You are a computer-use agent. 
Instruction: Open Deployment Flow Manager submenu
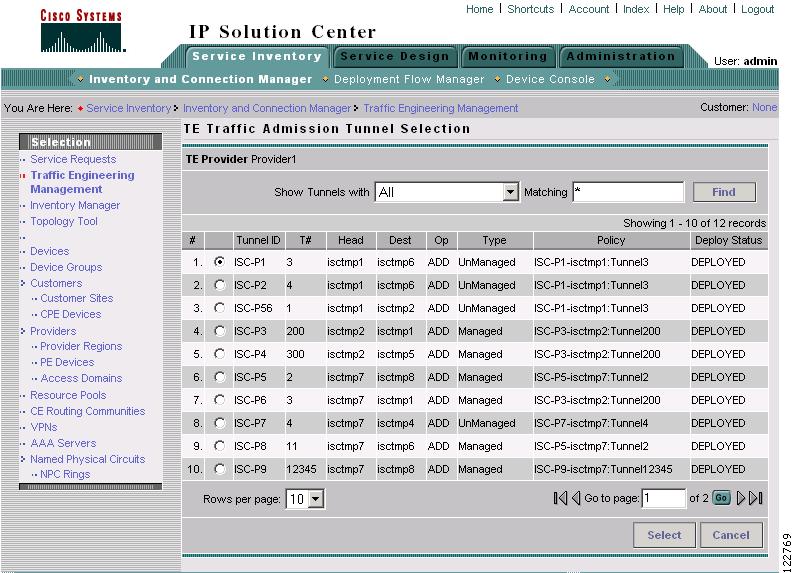(x=409, y=79)
